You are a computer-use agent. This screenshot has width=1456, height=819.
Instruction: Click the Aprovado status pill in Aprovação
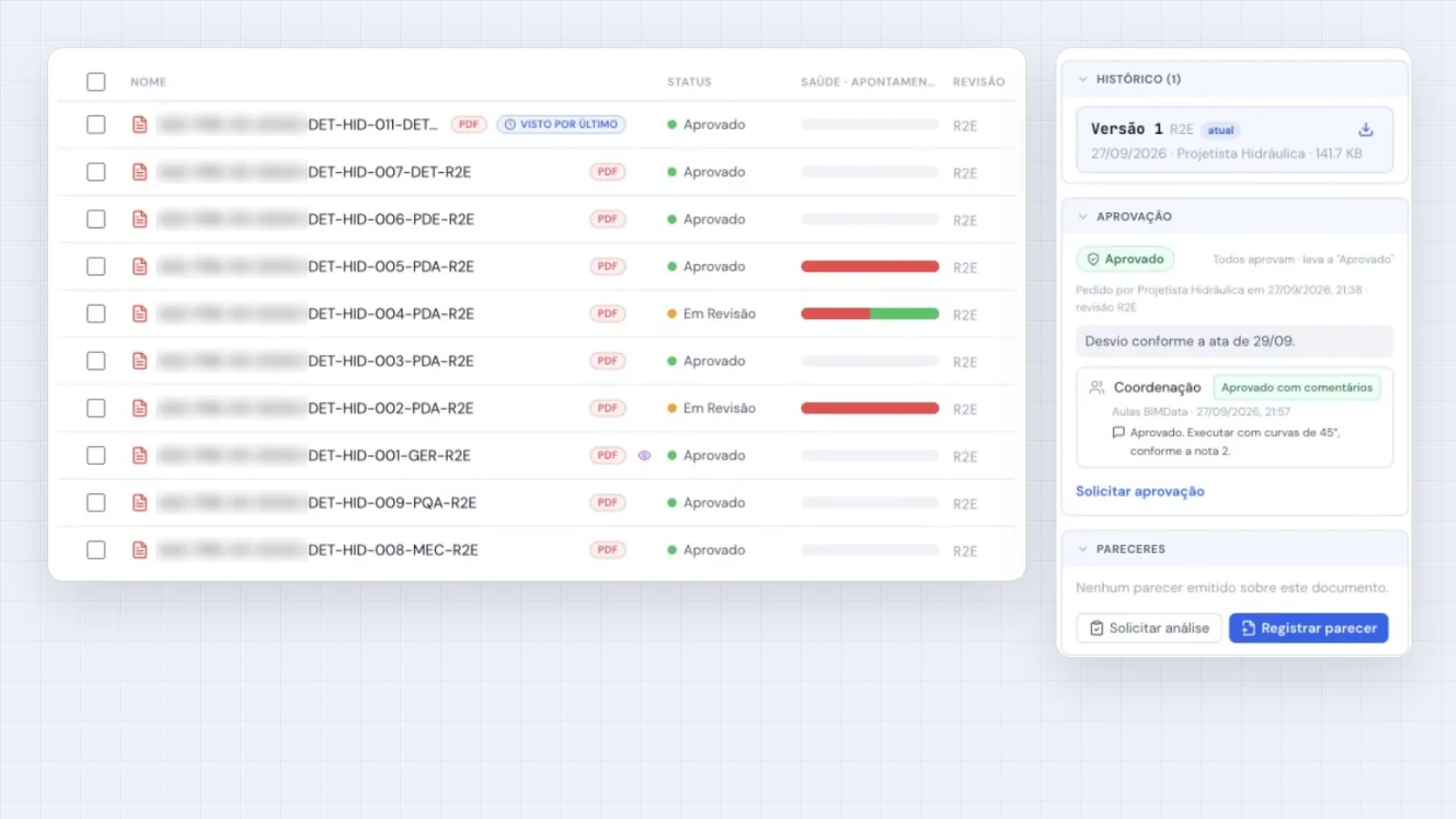pyautogui.click(x=1126, y=259)
